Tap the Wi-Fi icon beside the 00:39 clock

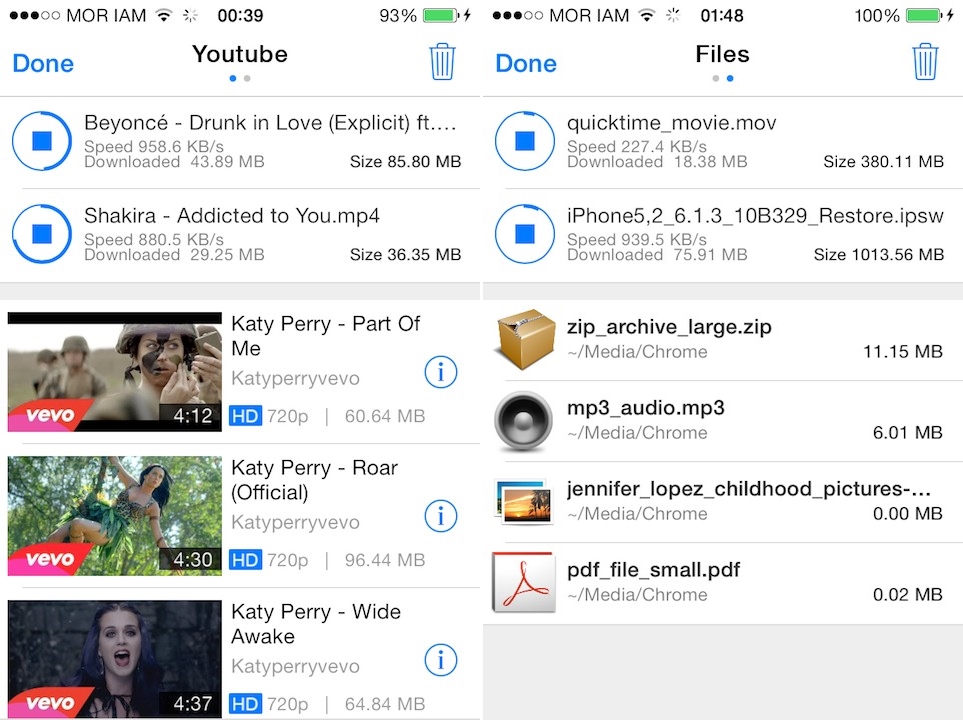coord(163,15)
